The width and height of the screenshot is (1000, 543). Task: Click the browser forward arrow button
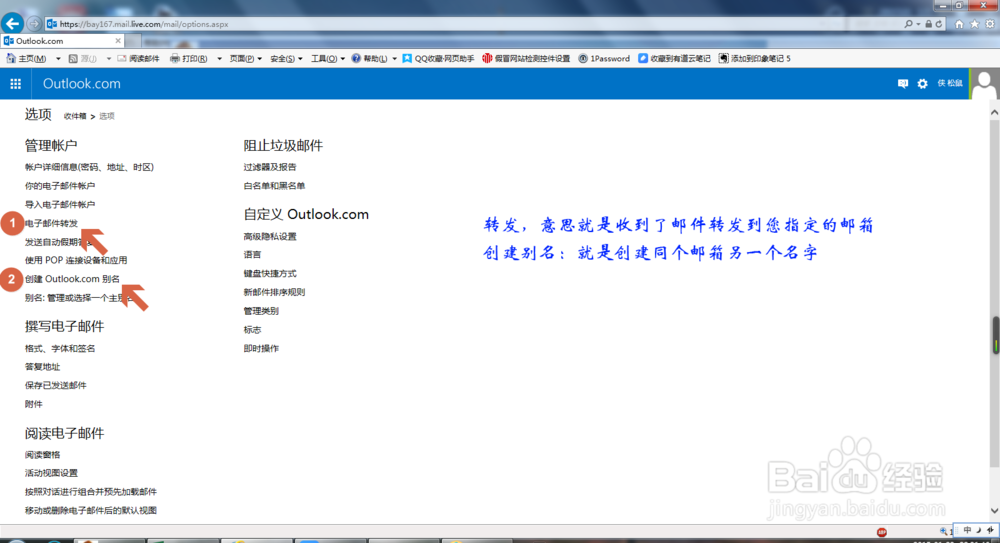pos(34,24)
